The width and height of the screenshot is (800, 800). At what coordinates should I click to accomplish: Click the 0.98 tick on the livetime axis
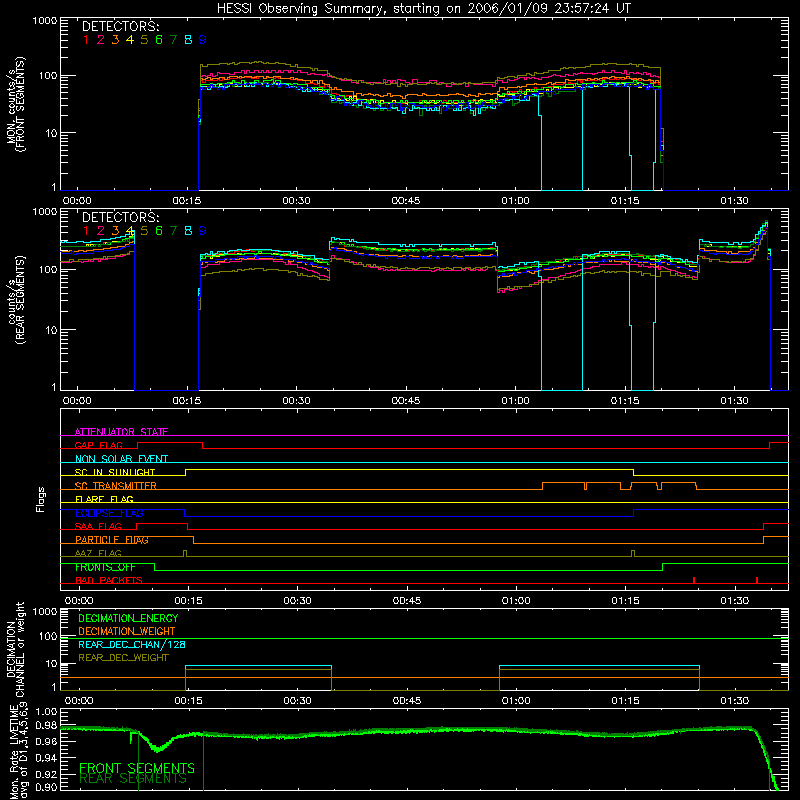pos(46,724)
